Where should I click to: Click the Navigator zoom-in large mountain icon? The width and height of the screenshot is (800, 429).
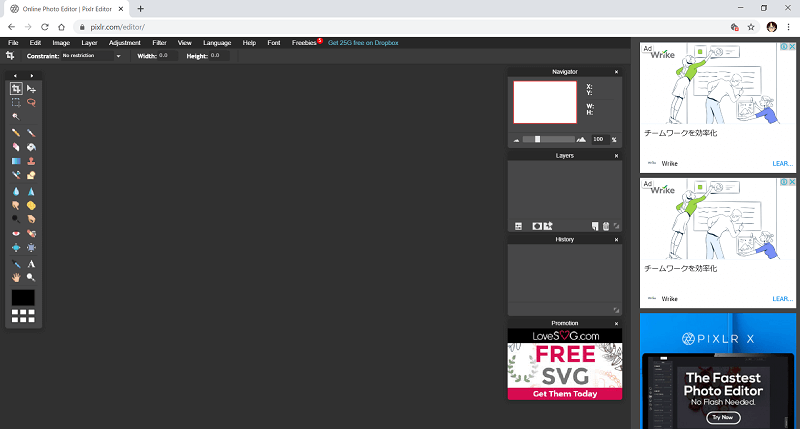[x=581, y=139]
